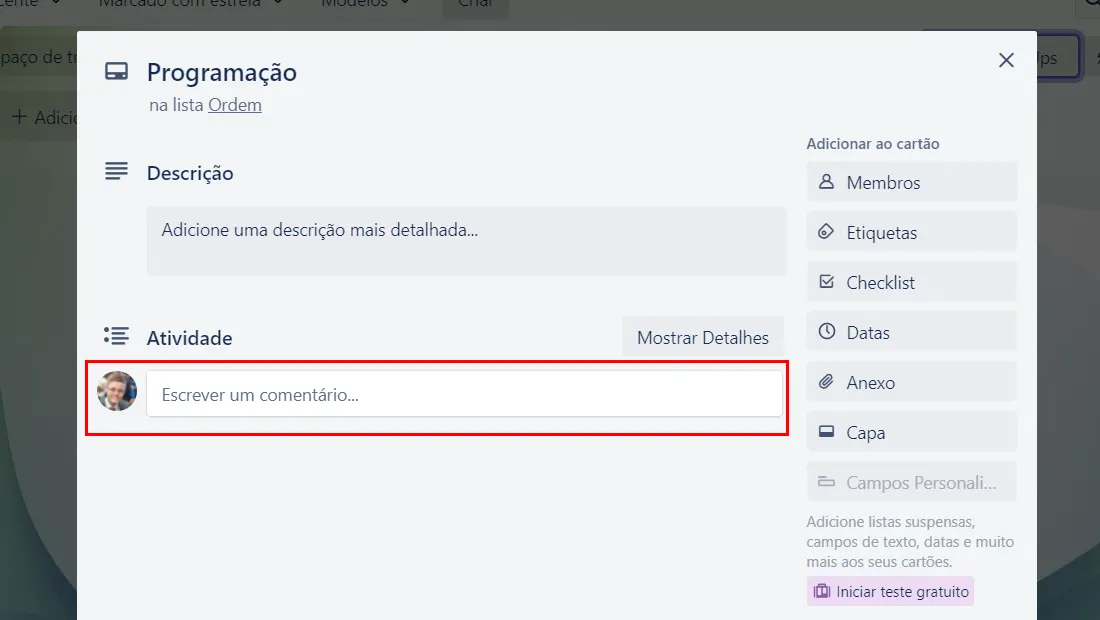The height and width of the screenshot is (620, 1100).
Task: Attach a file with Anexo
Action: click(x=911, y=382)
